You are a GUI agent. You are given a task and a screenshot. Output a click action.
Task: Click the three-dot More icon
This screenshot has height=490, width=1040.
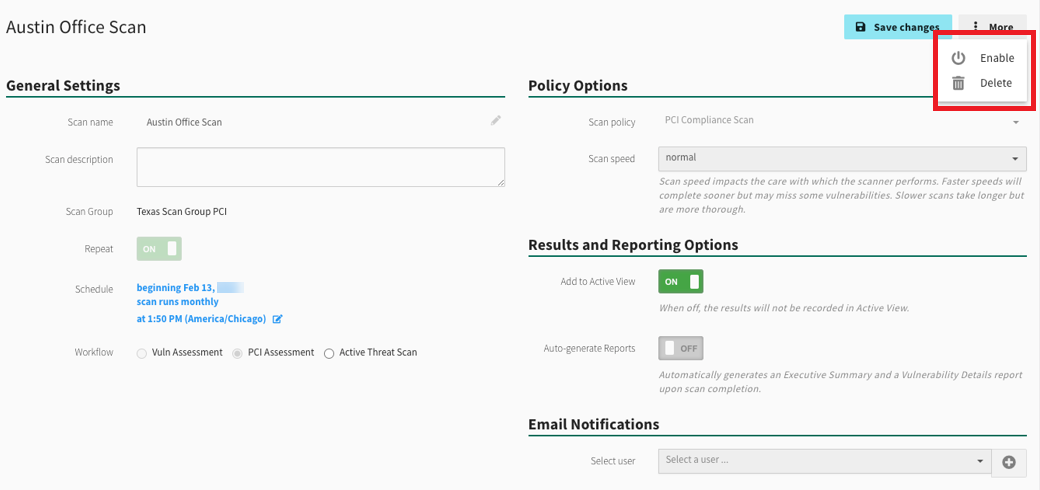pyautogui.click(x=975, y=27)
